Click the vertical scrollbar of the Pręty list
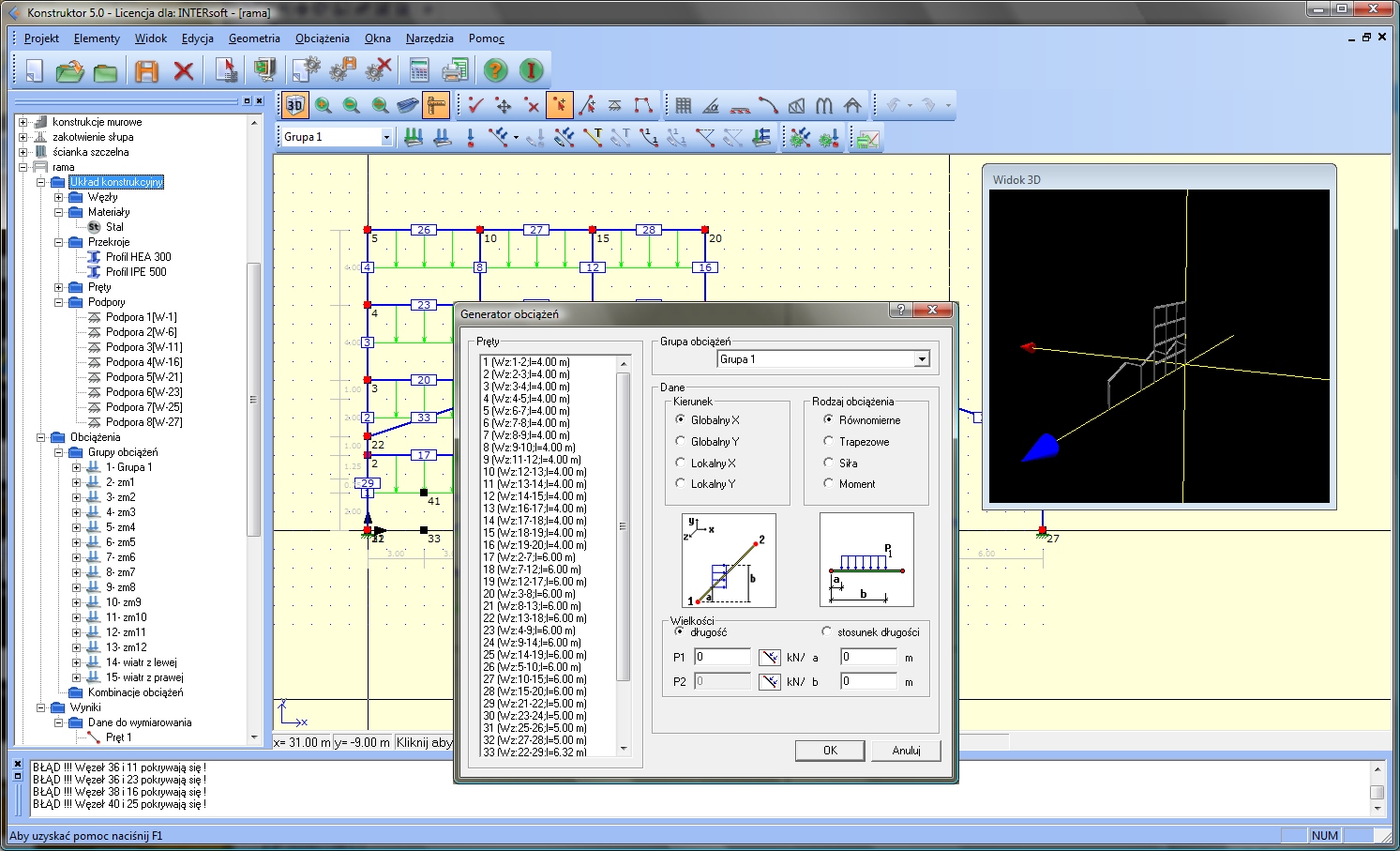Screen dimensions: 1400x851 pos(624,557)
